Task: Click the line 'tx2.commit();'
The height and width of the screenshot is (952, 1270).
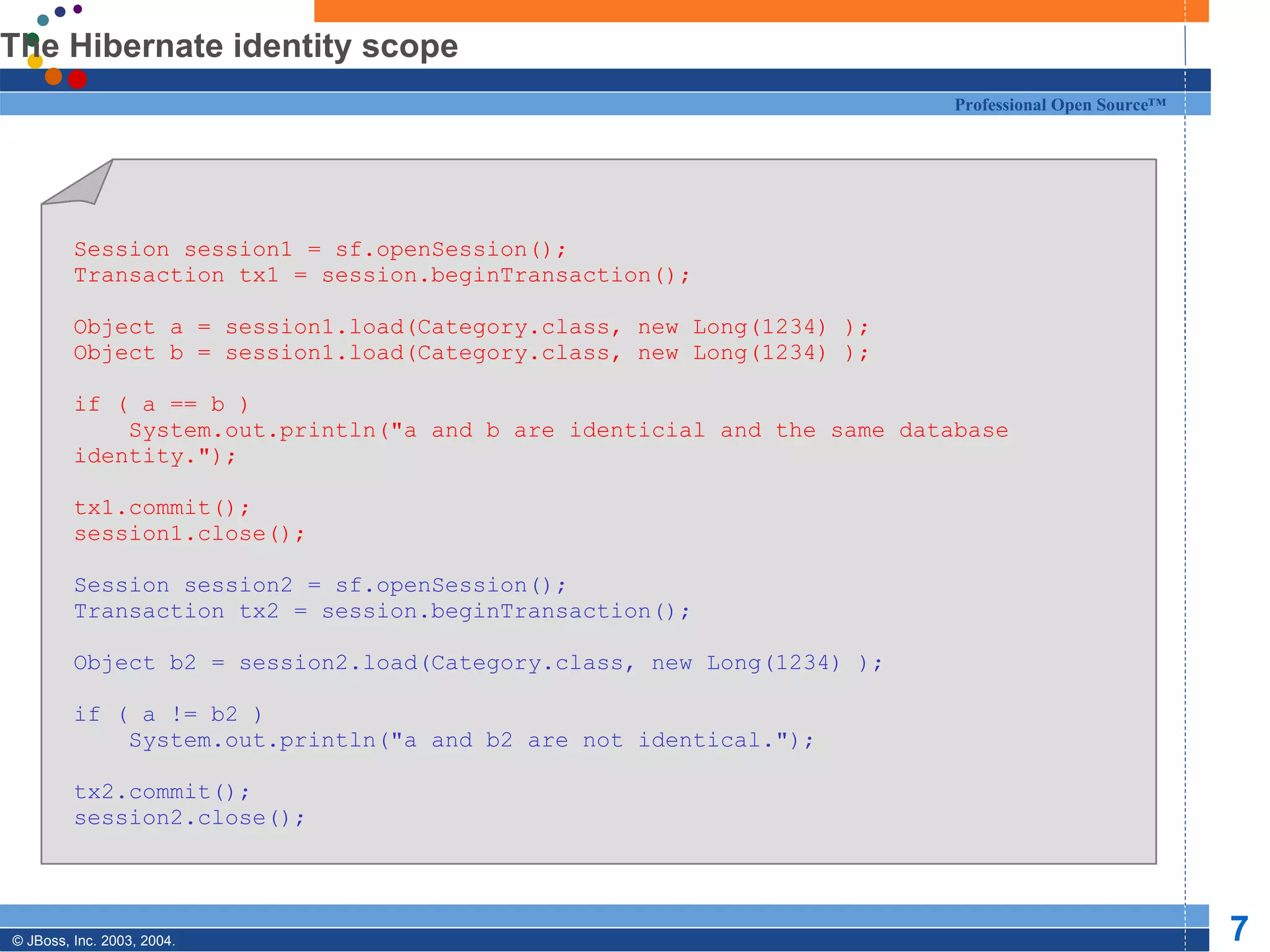Action: tap(162, 792)
